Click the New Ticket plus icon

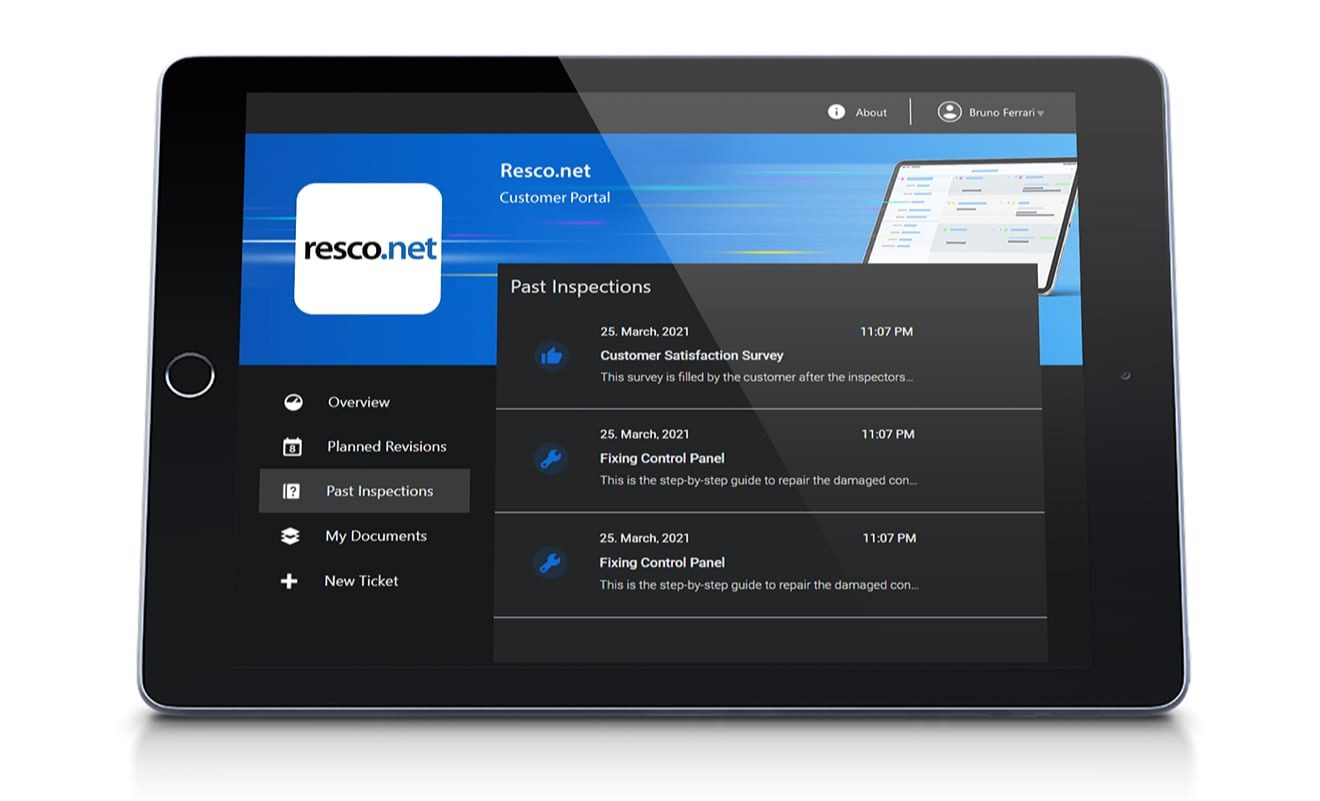tap(289, 581)
